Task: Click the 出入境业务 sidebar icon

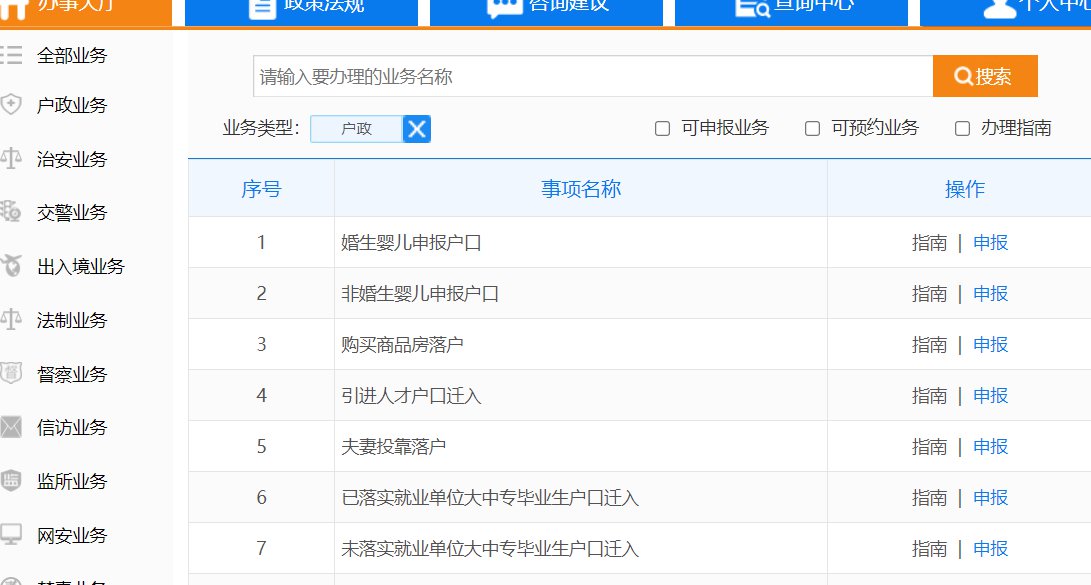Action: pyautogui.click(x=10, y=266)
